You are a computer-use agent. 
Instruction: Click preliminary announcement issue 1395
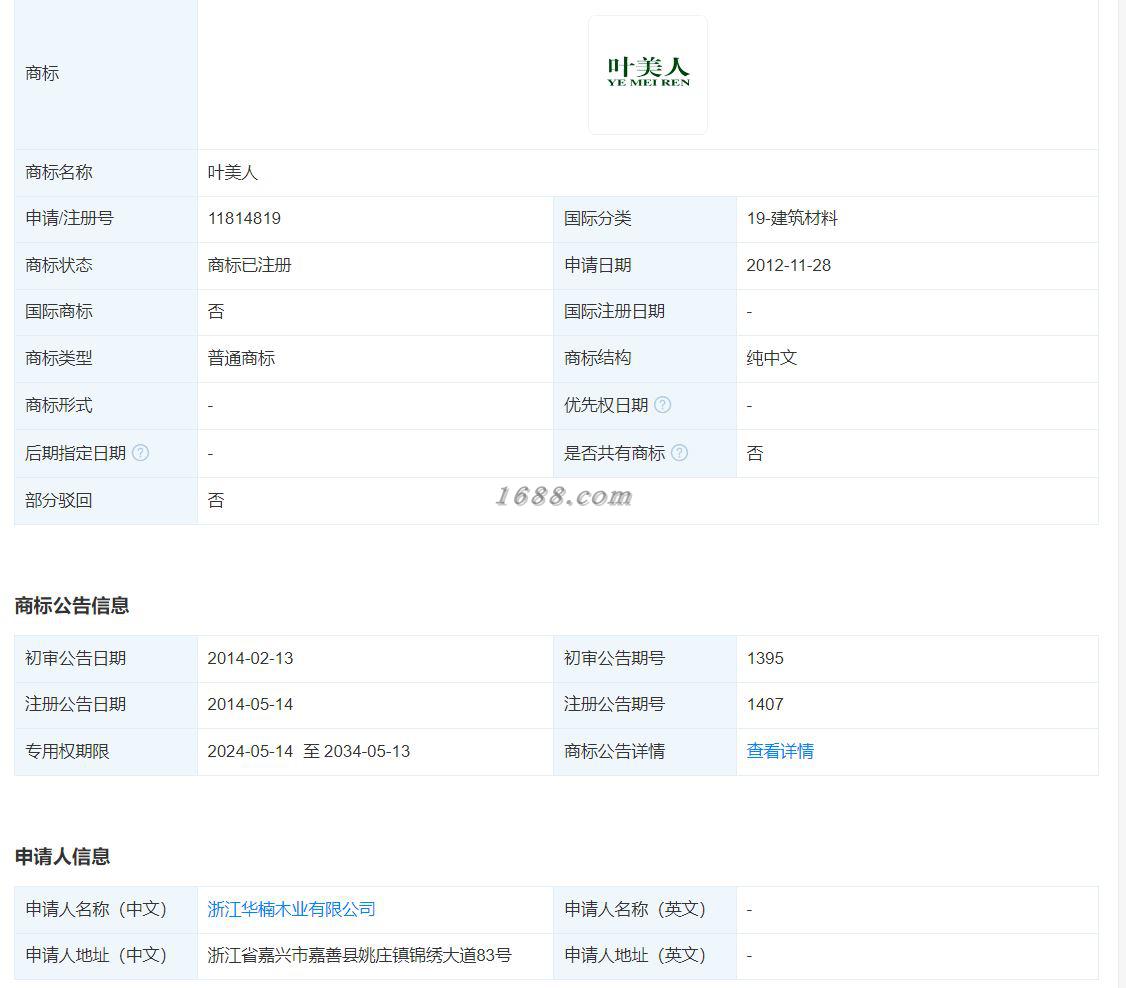[x=765, y=658]
